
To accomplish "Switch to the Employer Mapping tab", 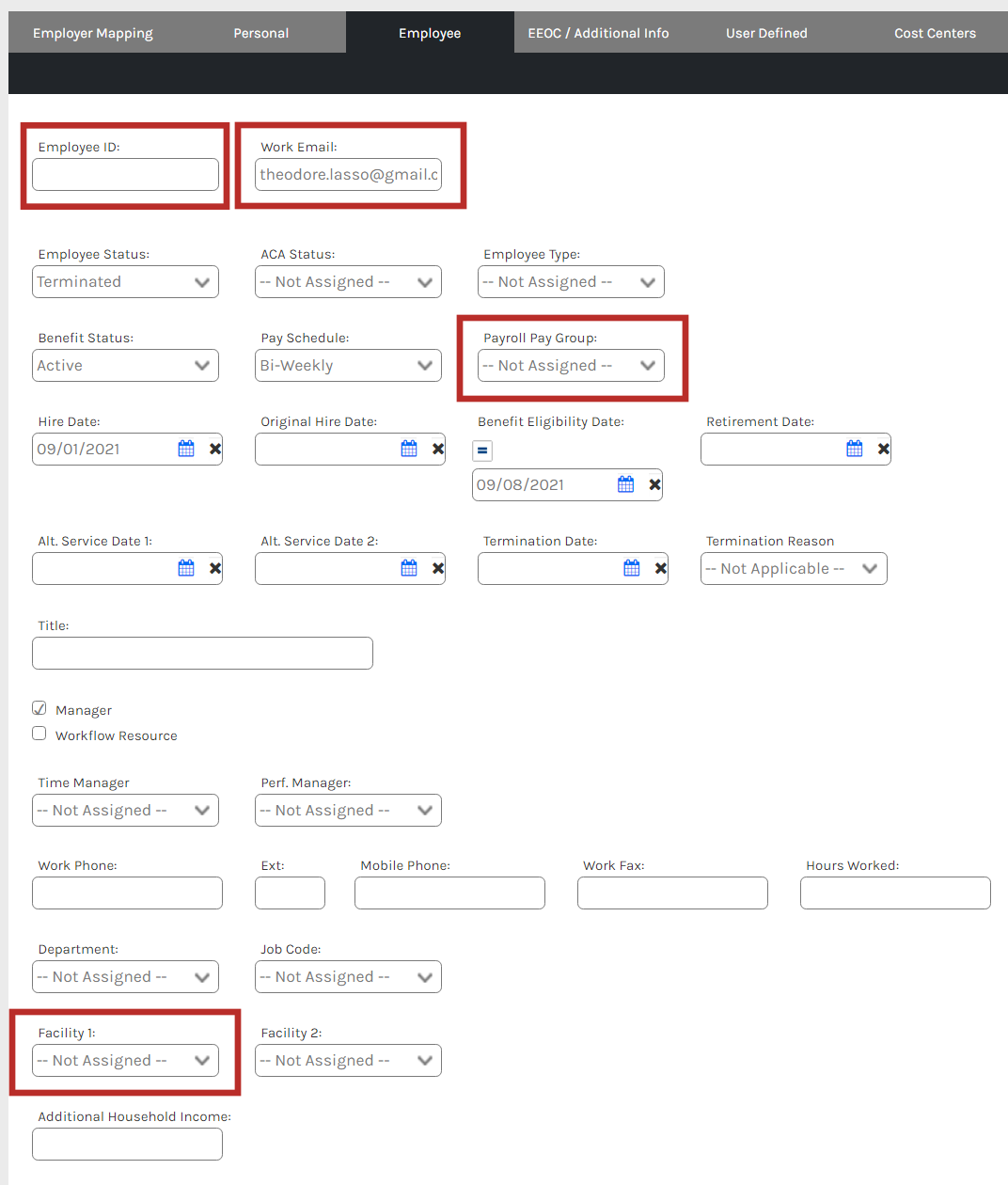I will 93,33.
